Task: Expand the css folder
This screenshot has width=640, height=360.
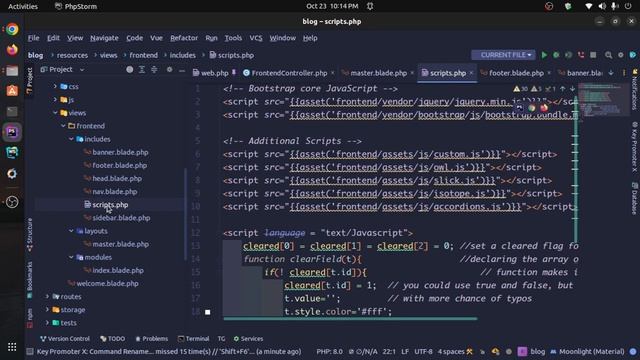Action: (55, 87)
